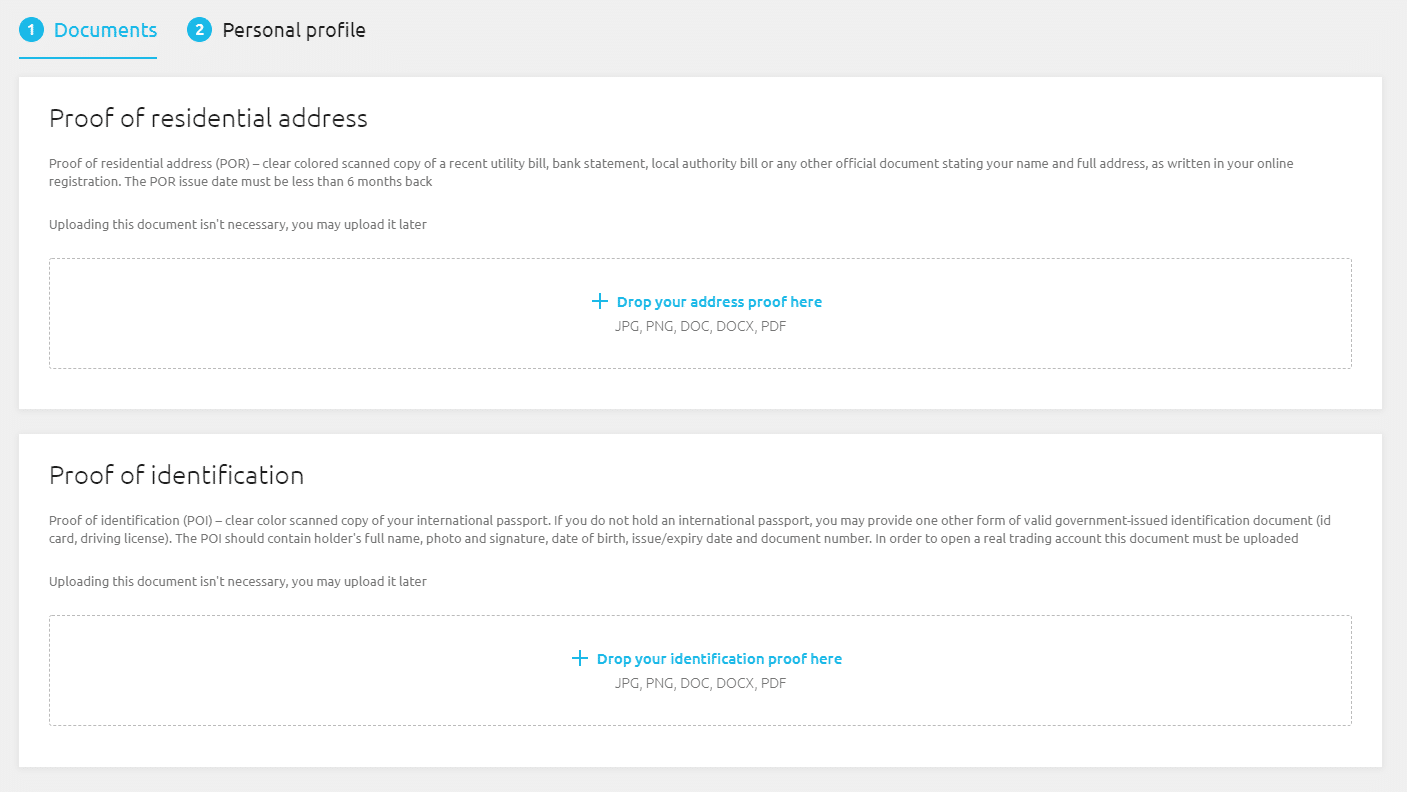The image size is (1407, 792).
Task: Click empty space inside the address proof drop zone
Action: pos(300,314)
